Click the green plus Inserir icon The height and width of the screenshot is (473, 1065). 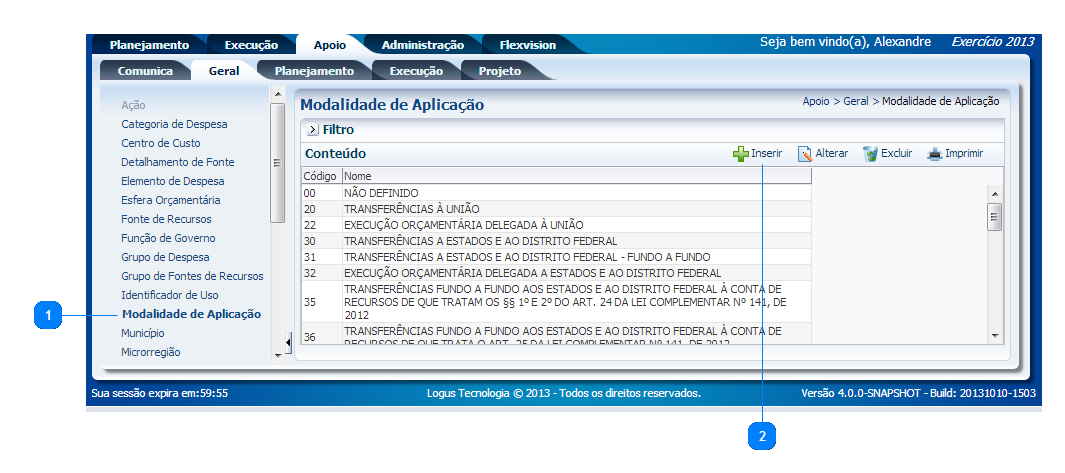click(740, 154)
